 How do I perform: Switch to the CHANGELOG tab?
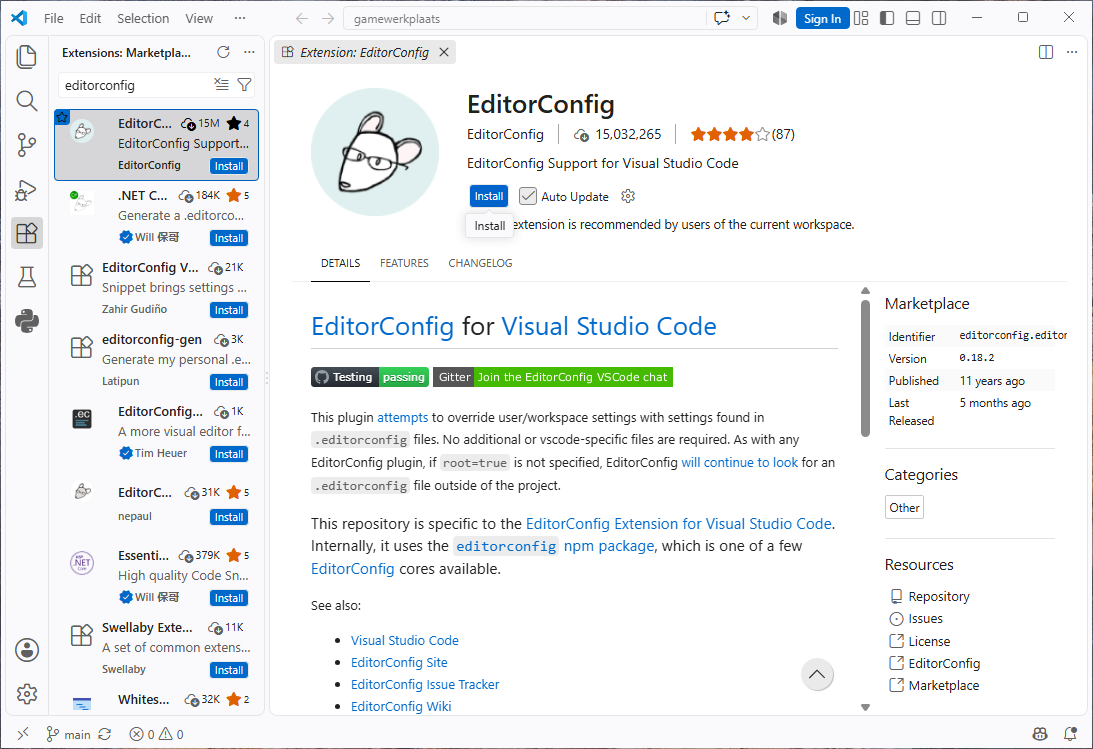480,263
